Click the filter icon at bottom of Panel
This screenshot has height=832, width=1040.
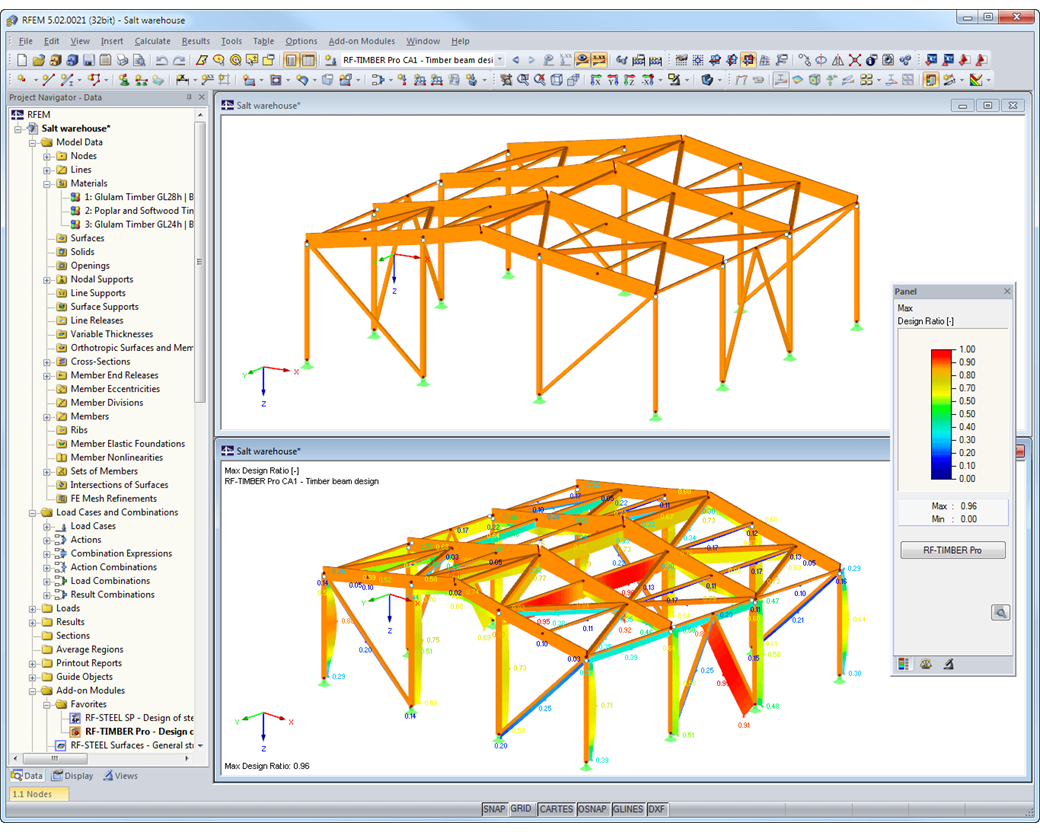coord(948,663)
